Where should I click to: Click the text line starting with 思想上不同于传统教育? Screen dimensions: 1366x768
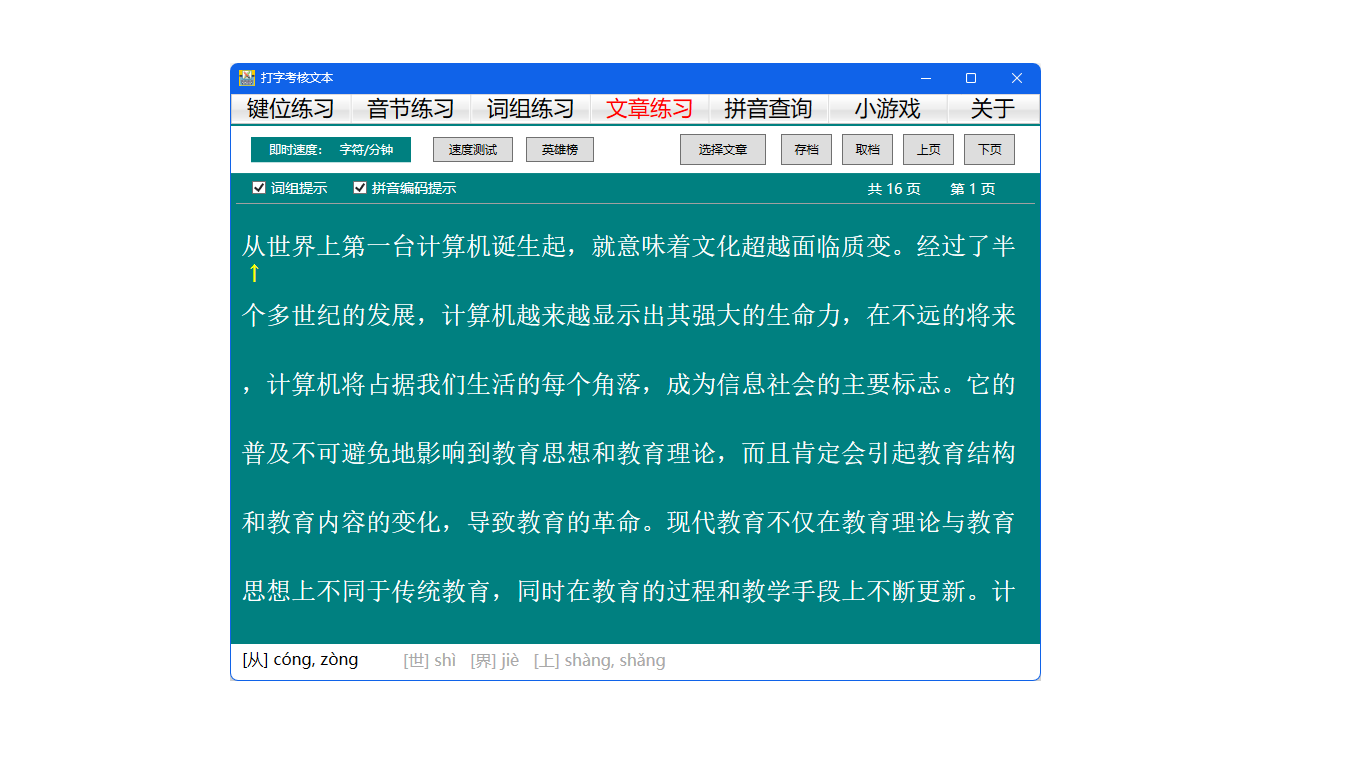629,592
